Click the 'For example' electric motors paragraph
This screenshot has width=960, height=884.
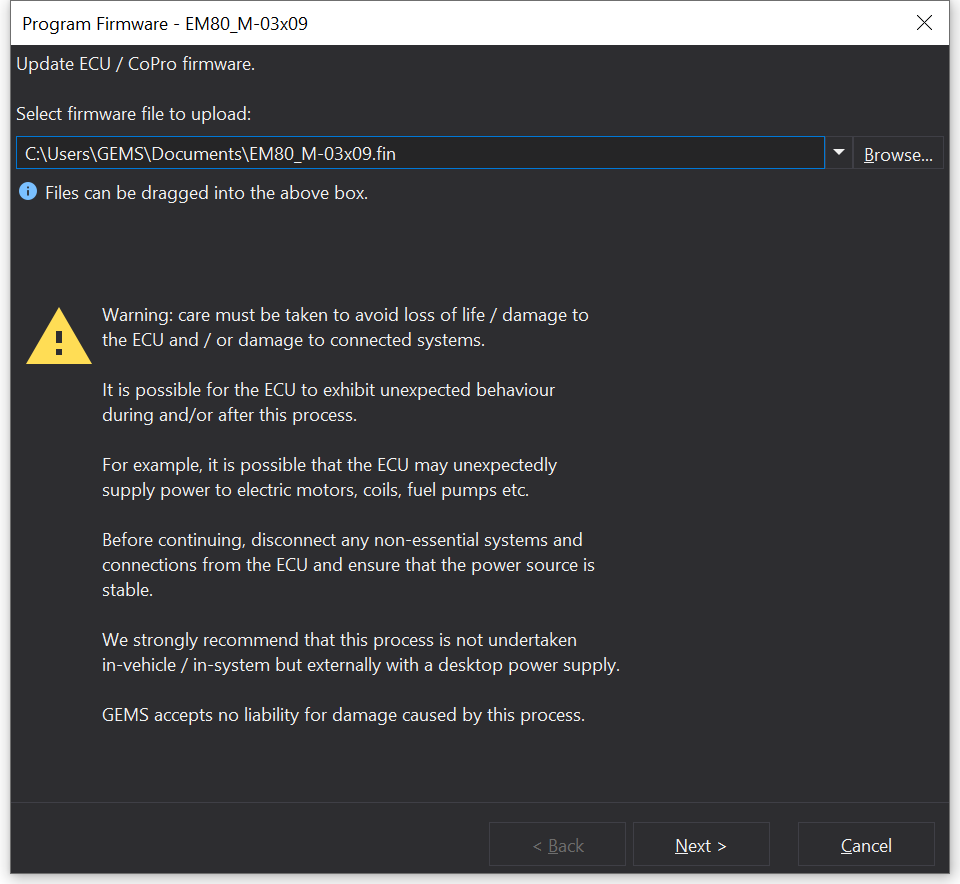click(330, 477)
